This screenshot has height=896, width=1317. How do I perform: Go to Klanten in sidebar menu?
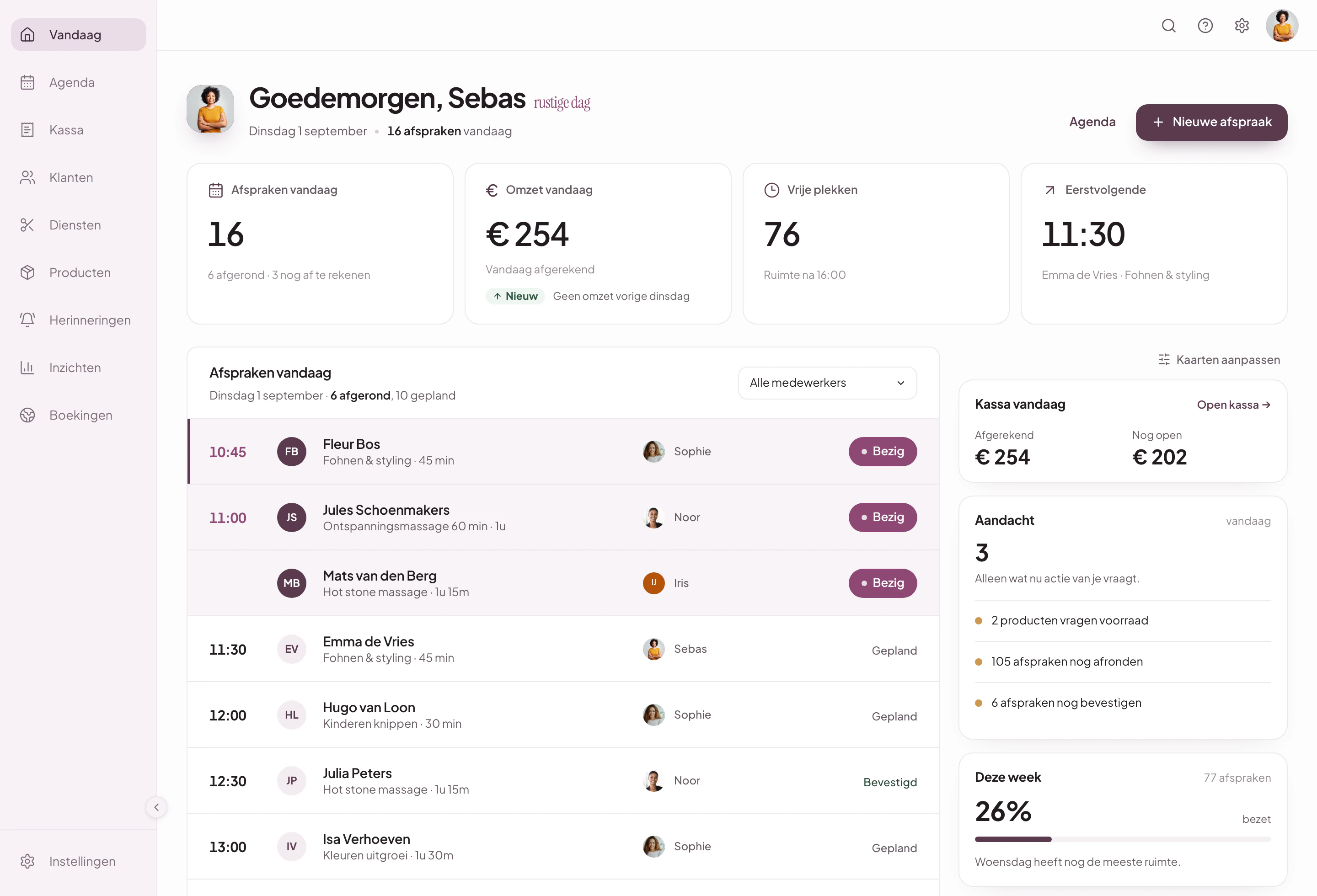(x=78, y=177)
